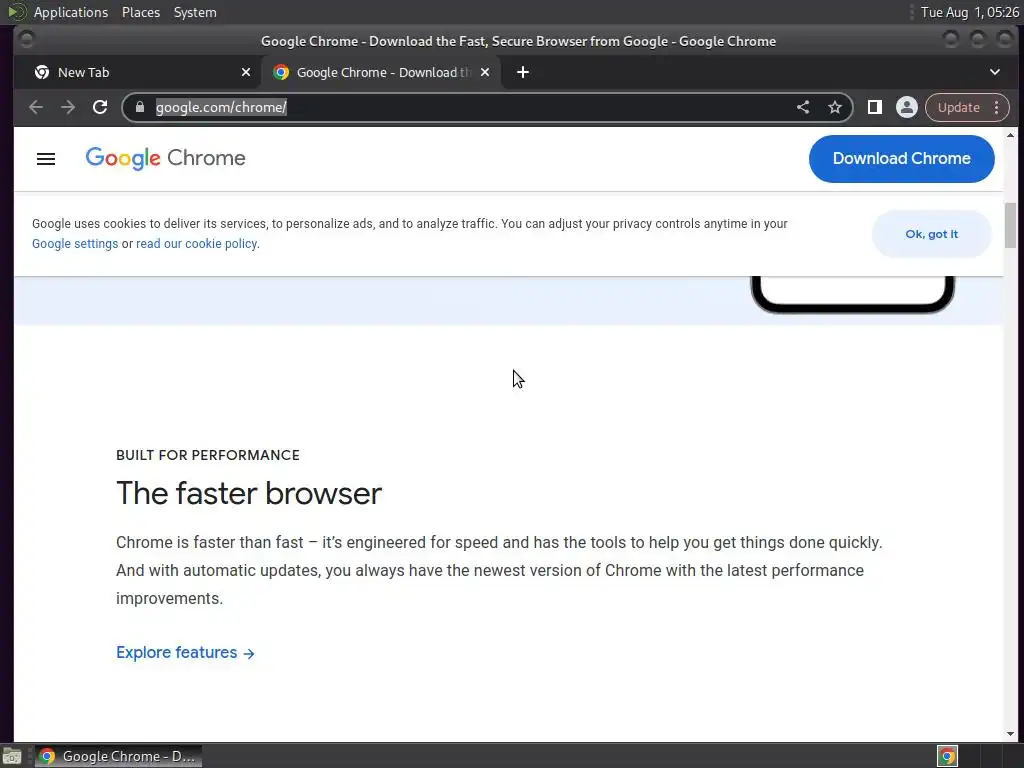
Task: Open Chrome's three-dot menu
Action: (x=997, y=107)
